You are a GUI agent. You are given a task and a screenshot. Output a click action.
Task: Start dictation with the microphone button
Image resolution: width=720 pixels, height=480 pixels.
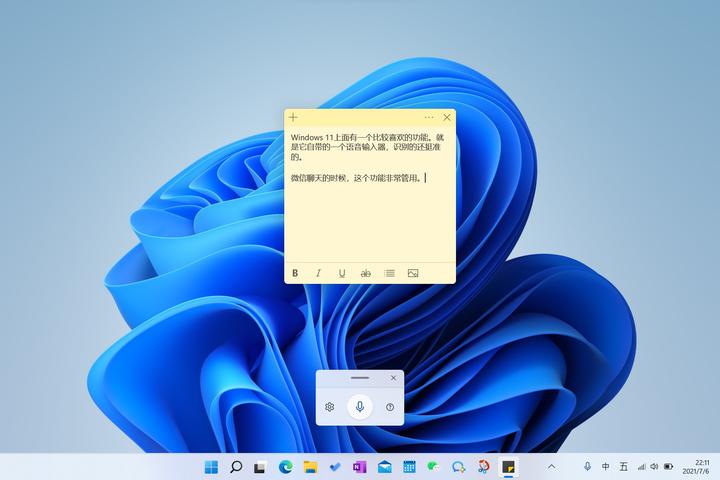point(360,407)
